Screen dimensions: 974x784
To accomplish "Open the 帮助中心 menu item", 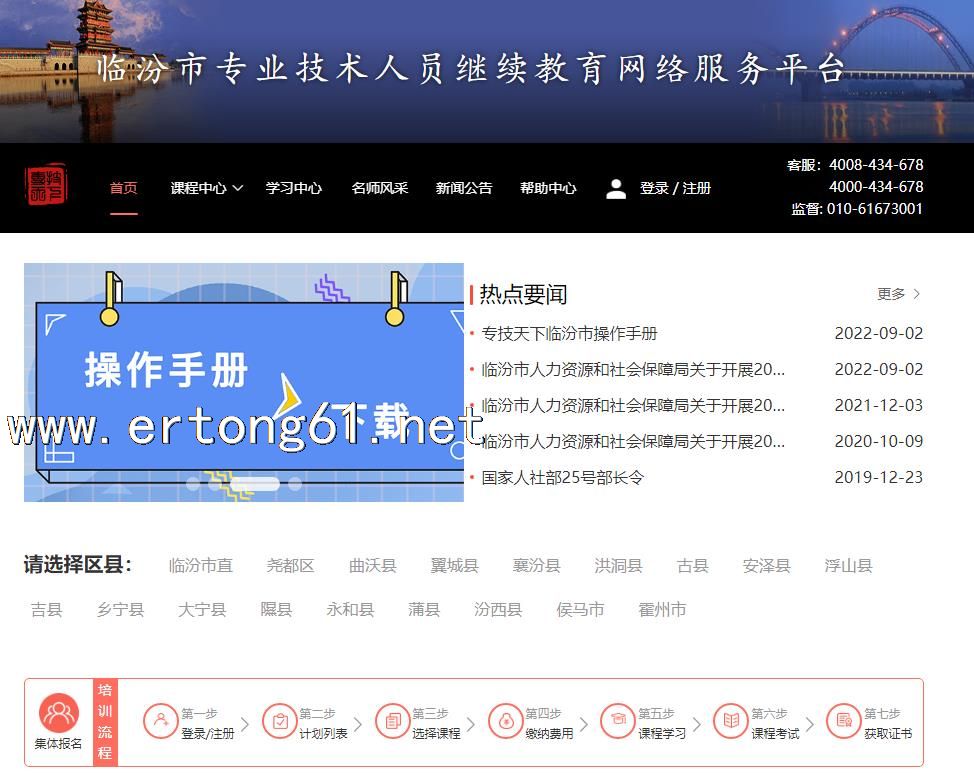I will click(547, 188).
